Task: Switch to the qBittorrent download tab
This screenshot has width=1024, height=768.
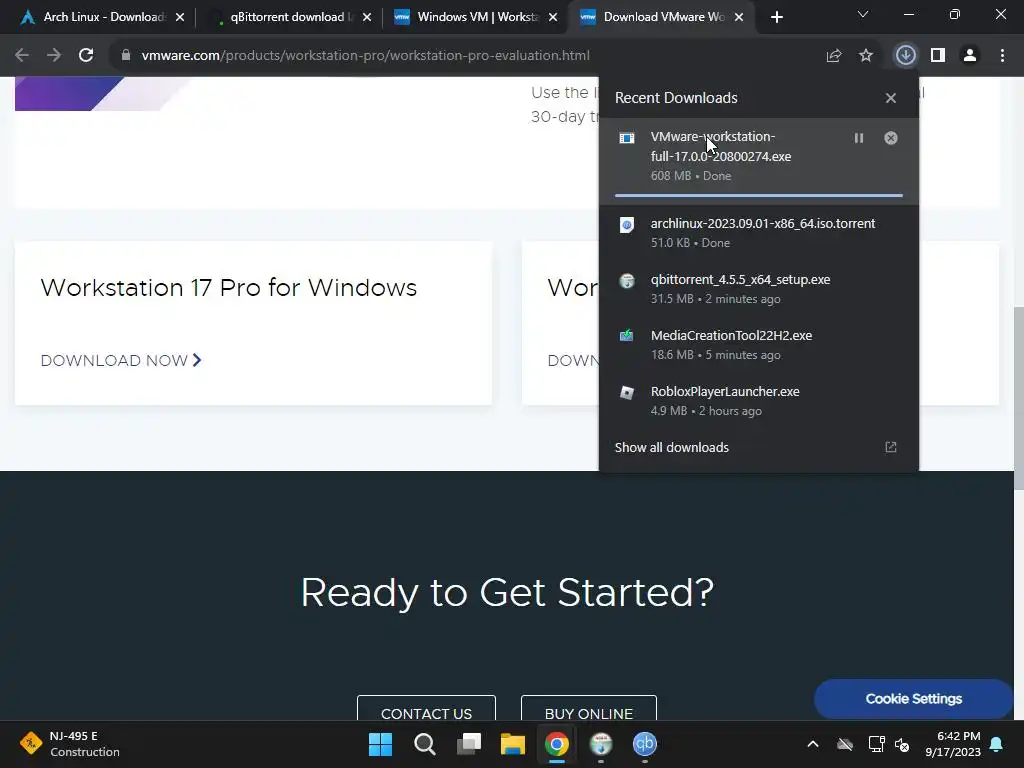Action: (293, 17)
